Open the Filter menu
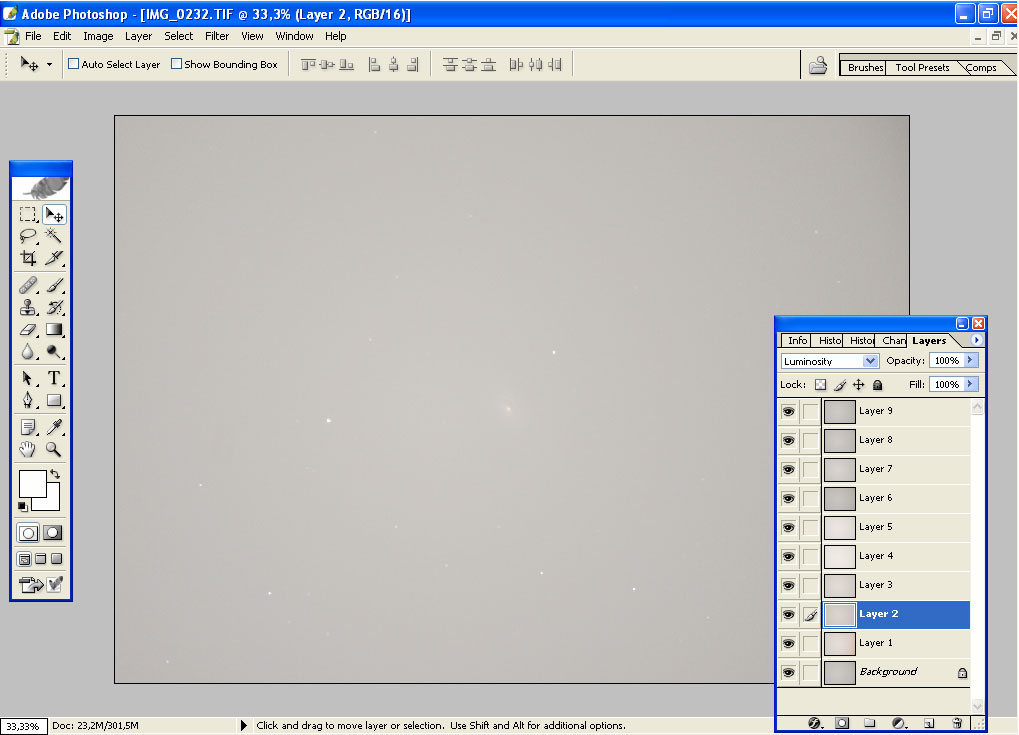Image resolution: width=1019 pixels, height=735 pixels. [x=217, y=36]
